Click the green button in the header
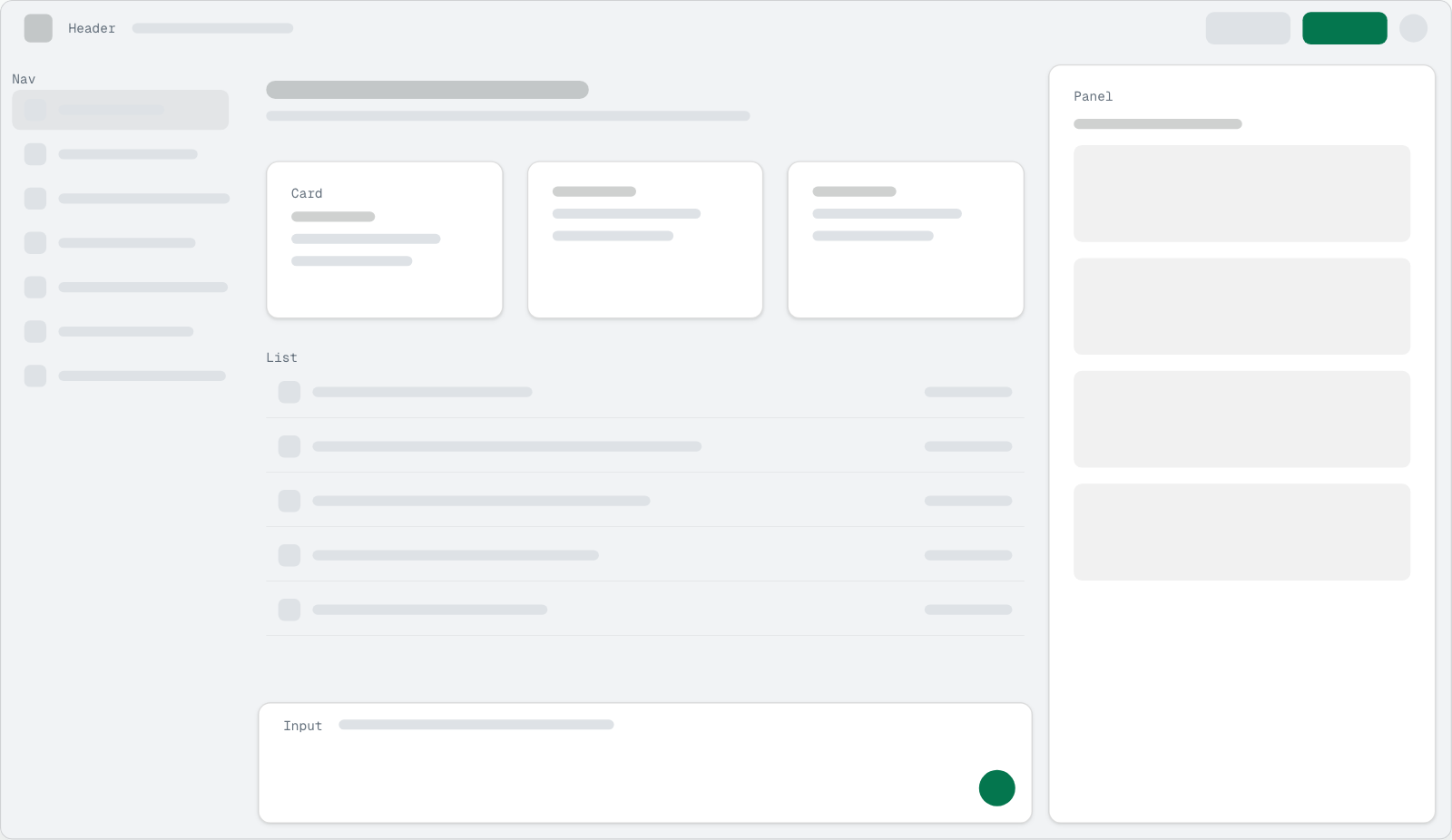 coord(1344,28)
